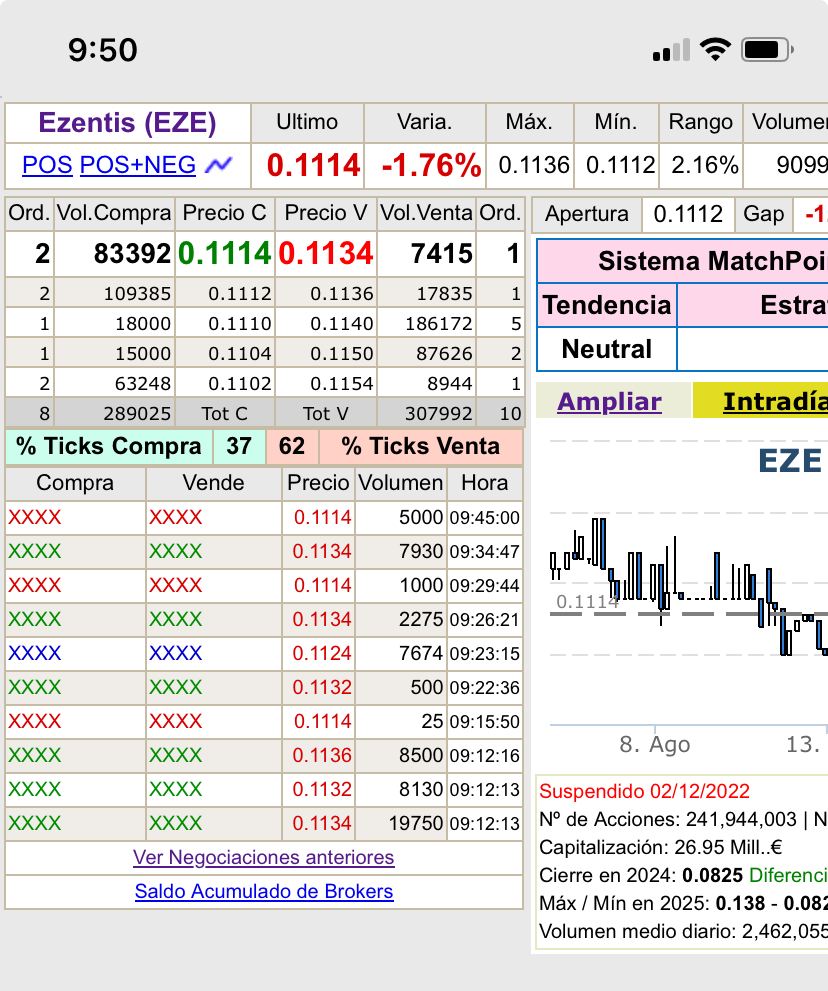Click the Tendencia header cell
Screen dimensions: 828x991
(607, 305)
